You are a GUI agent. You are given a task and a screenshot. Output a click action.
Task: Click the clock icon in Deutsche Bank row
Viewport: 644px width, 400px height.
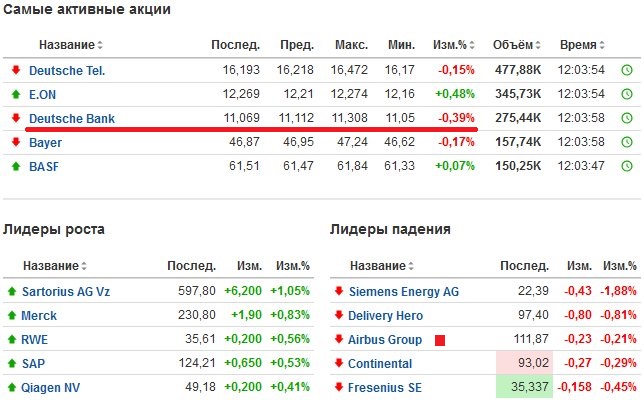point(627,118)
